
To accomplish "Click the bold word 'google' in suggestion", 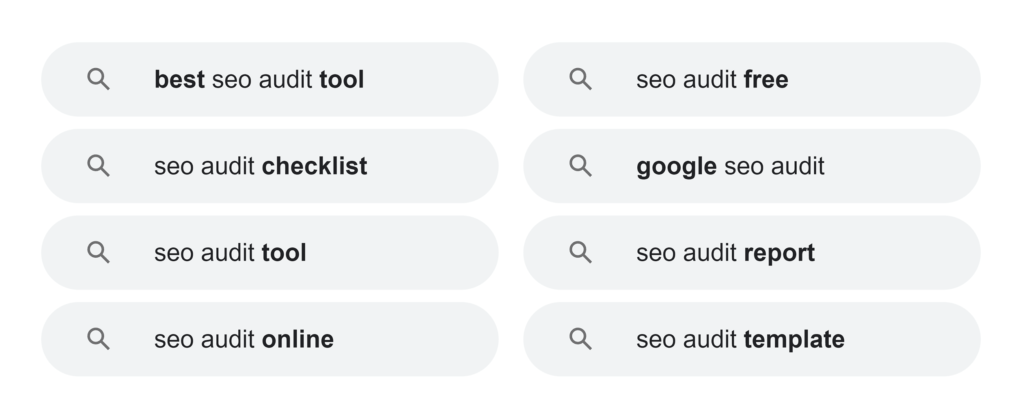I will pyautogui.click(x=676, y=167).
